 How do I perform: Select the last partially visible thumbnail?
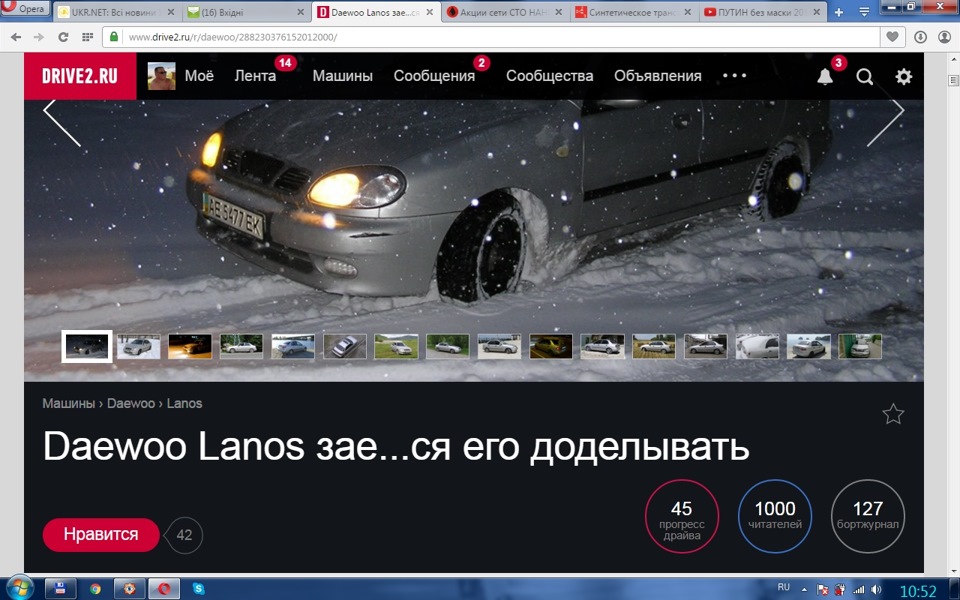pos(860,347)
